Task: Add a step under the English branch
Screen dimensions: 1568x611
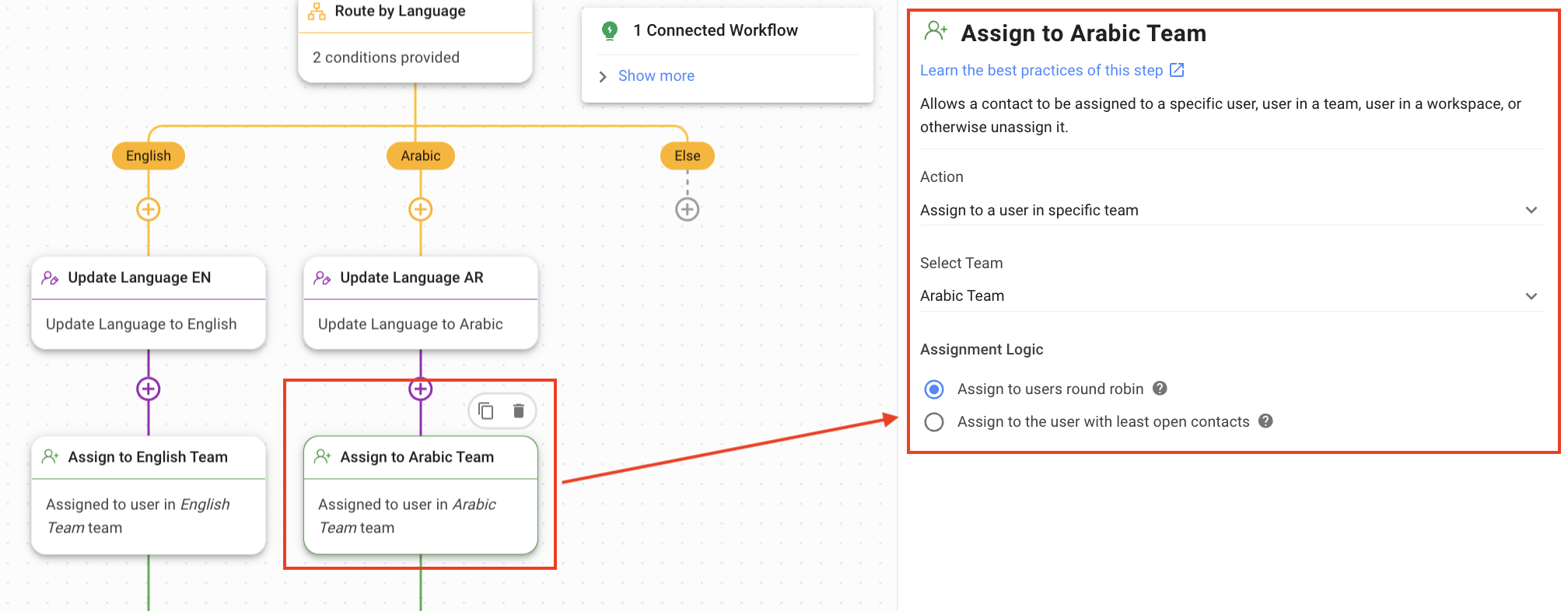Action: click(x=149, y=209)
